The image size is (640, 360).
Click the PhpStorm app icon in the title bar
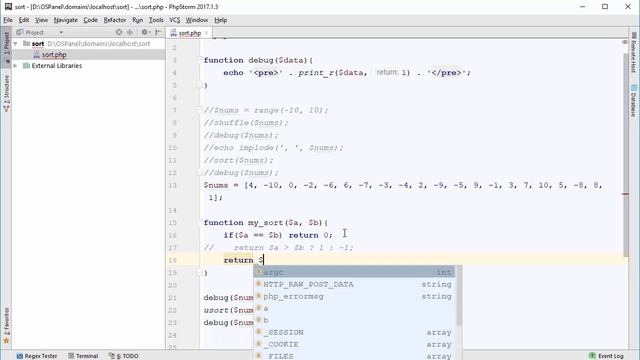pos(8,7)
